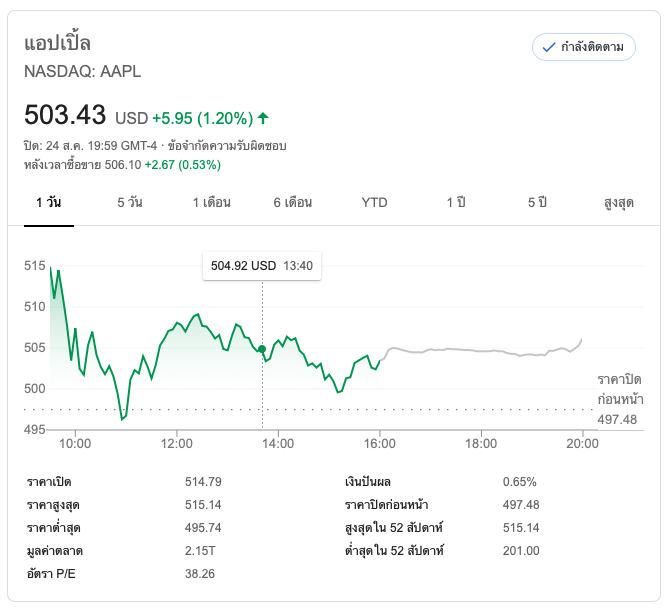
Task: Click the gray after-hours line on chart
Action: 480,350
